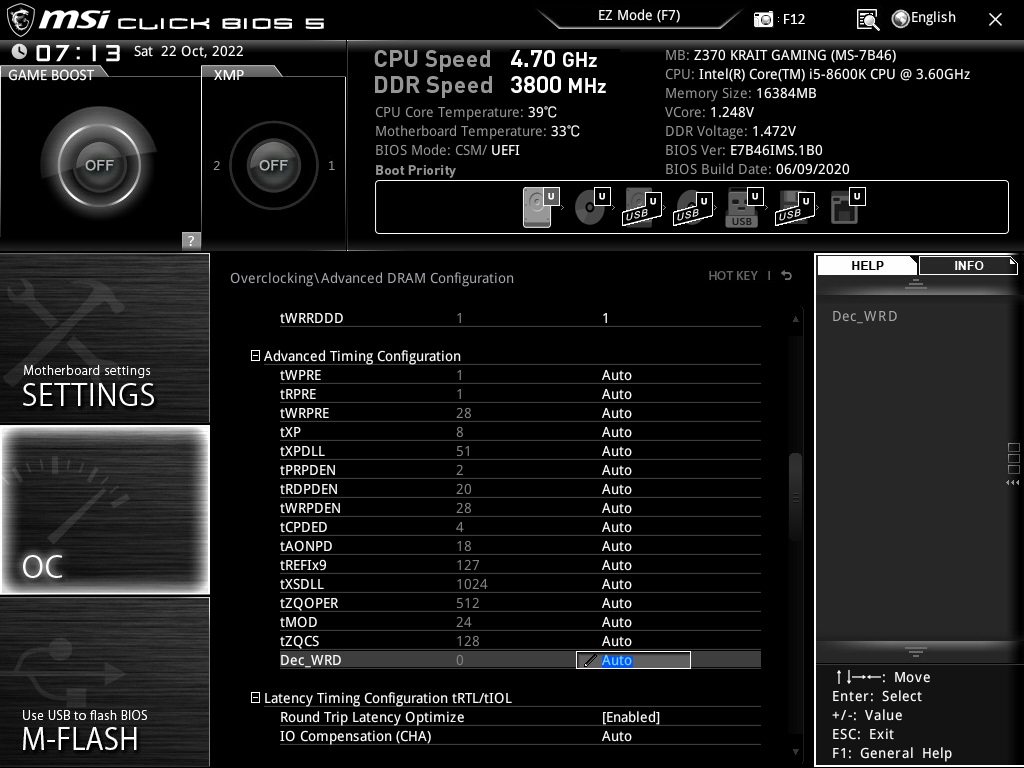This screenshot has width=1024, height=768.
Task: Select the tWRRDDD row
Action: [520, 318]
